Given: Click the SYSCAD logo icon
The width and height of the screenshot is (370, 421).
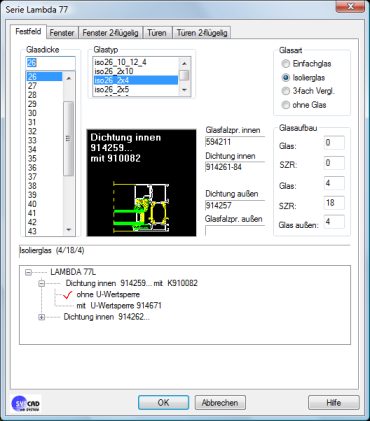Looking at the screenshot, I should click(x=26, y=403).
